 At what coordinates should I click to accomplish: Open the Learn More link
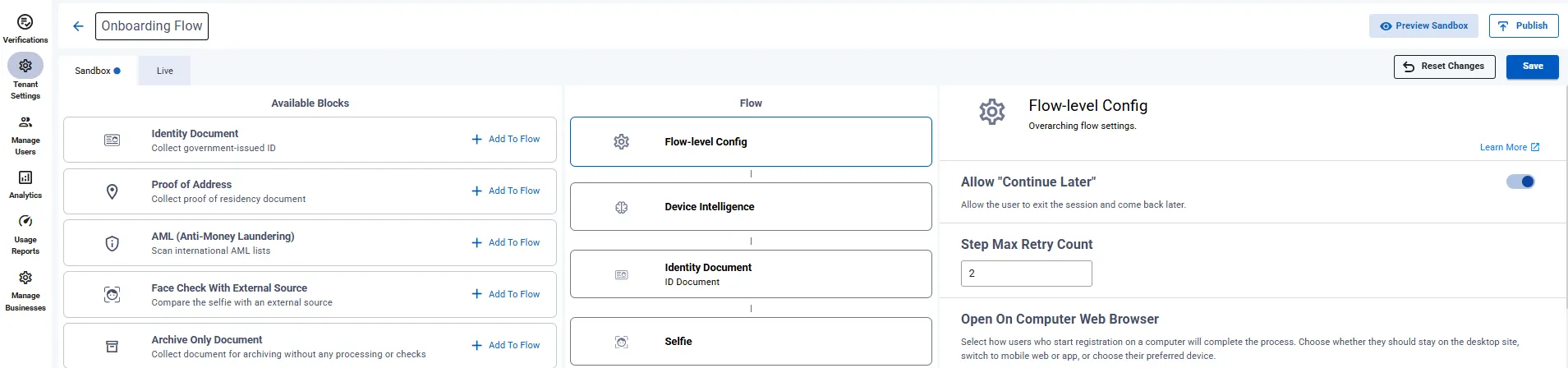pyautogui.click(x=1510, y=147)
